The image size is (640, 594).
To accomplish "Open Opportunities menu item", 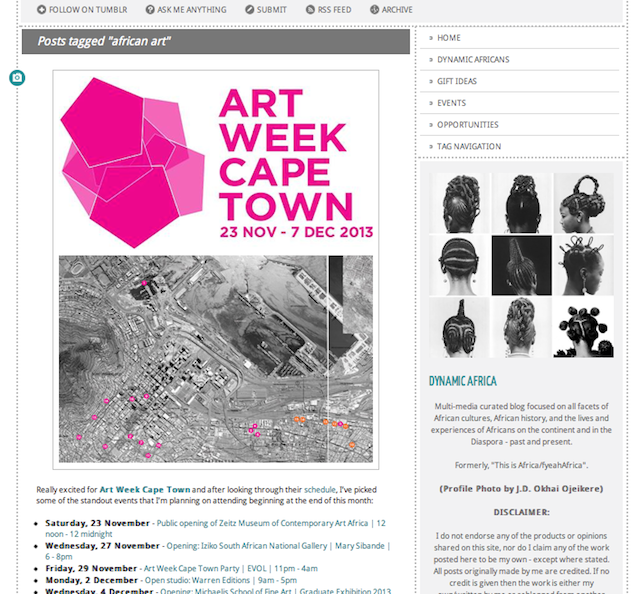I will [x=468, y=125].
